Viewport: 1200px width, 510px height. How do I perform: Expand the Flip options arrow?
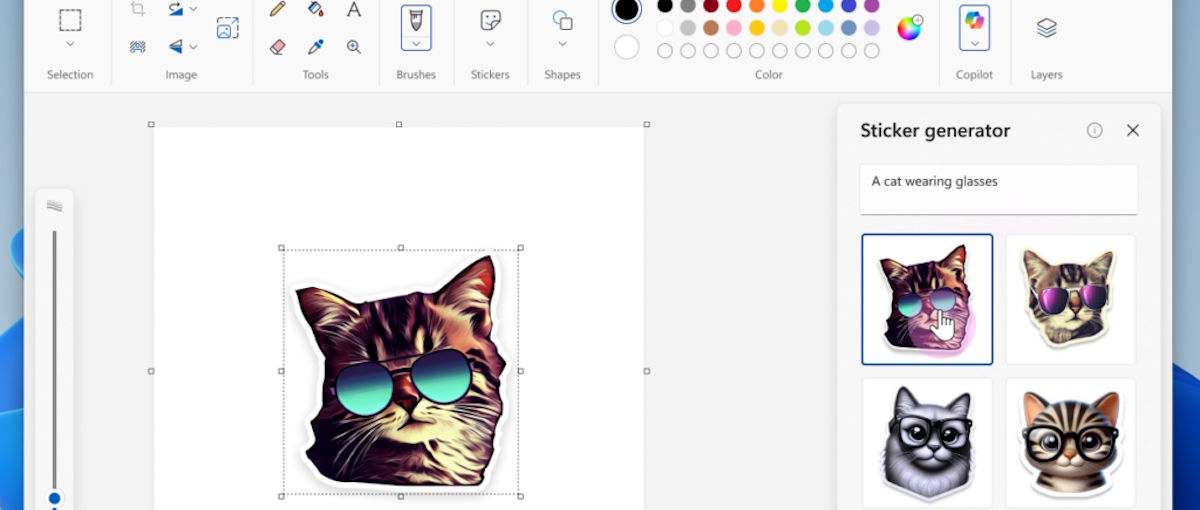[193, 46]
